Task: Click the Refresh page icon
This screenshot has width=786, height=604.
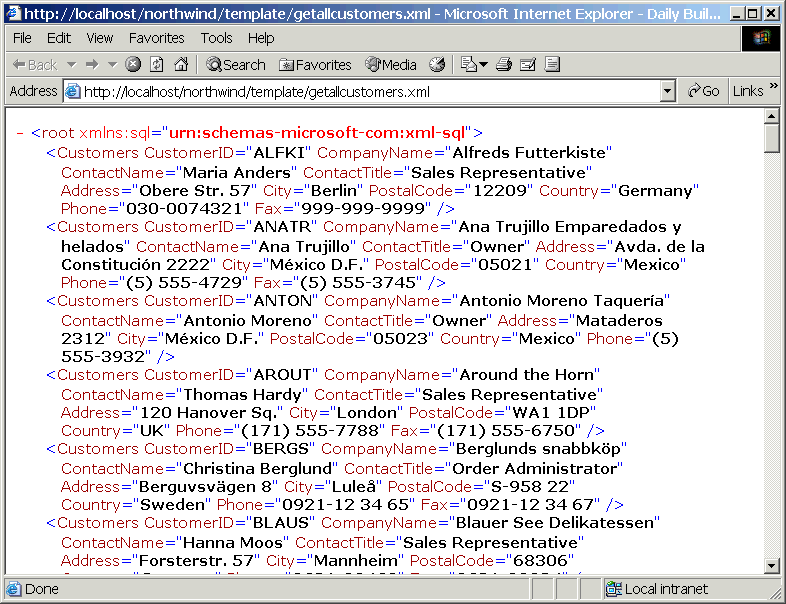Action: pyautogui.click(x=157, y=65)
